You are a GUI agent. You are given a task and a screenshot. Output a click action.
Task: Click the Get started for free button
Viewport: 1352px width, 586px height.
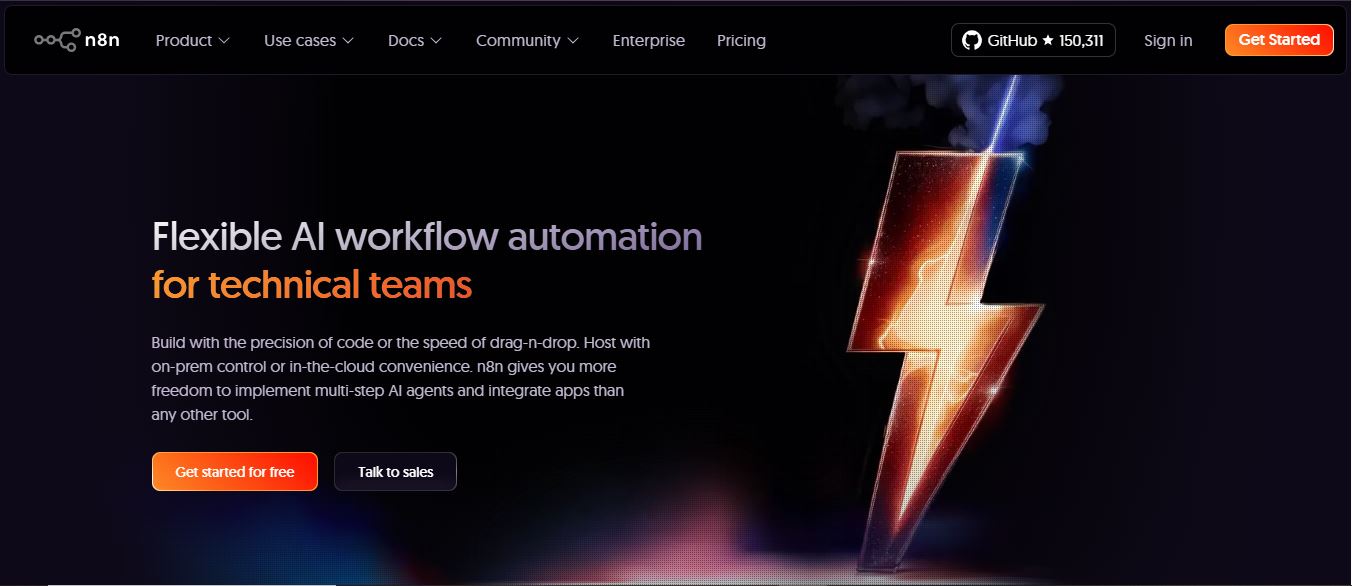pyautogui.click(x=235, y=472)
